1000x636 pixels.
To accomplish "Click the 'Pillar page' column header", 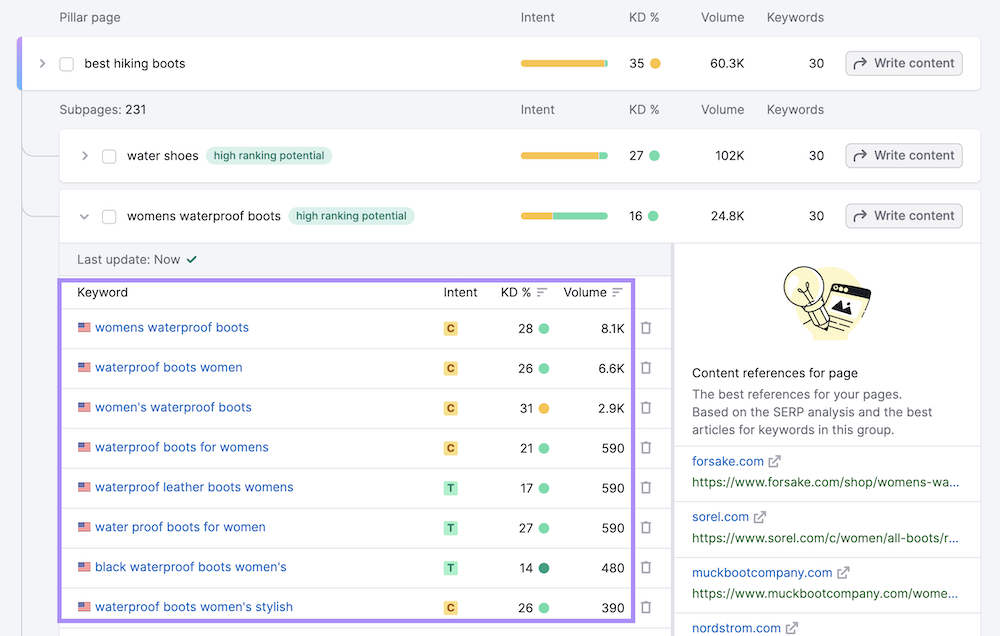I will 90,17.
